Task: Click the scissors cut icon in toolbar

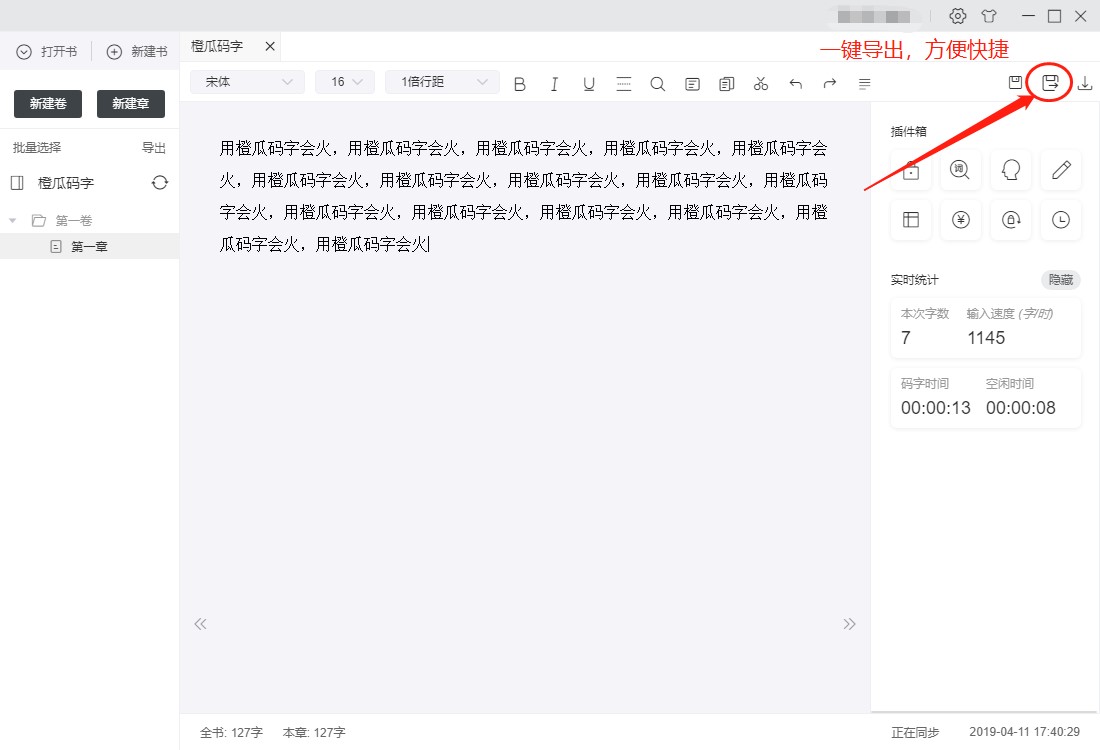Action: tap(761, 84)
